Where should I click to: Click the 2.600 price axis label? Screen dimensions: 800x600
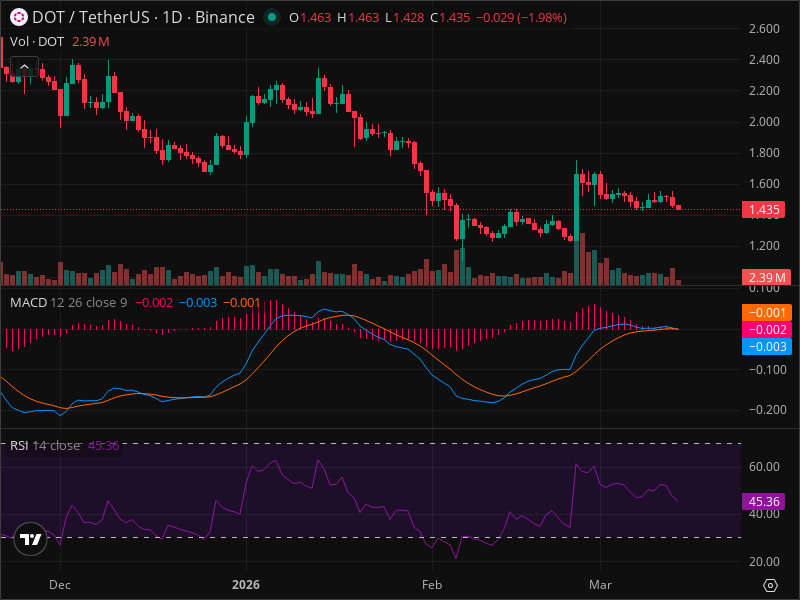[x=764, y=29]
